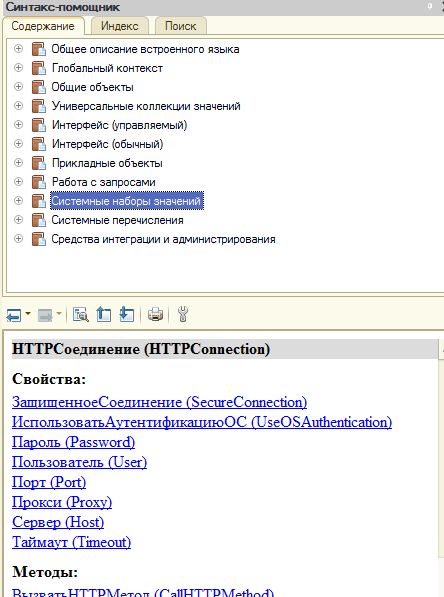This screenshot has width=444, height=597.
Task: Switch to the Поиск tab
Action: [180, 26]
